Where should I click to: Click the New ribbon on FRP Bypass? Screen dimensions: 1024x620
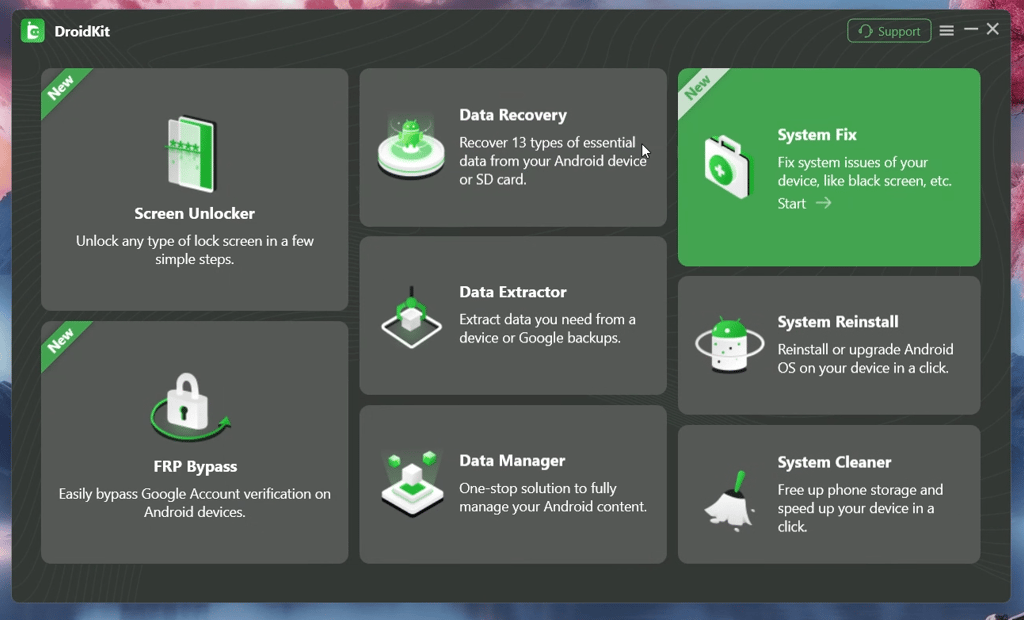pos(61,341)
